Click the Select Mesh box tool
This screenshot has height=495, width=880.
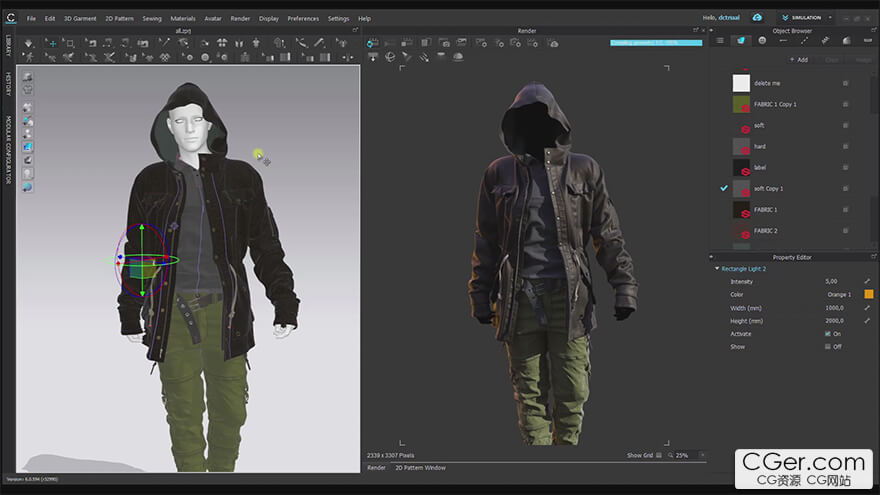(x=69, y=43)
